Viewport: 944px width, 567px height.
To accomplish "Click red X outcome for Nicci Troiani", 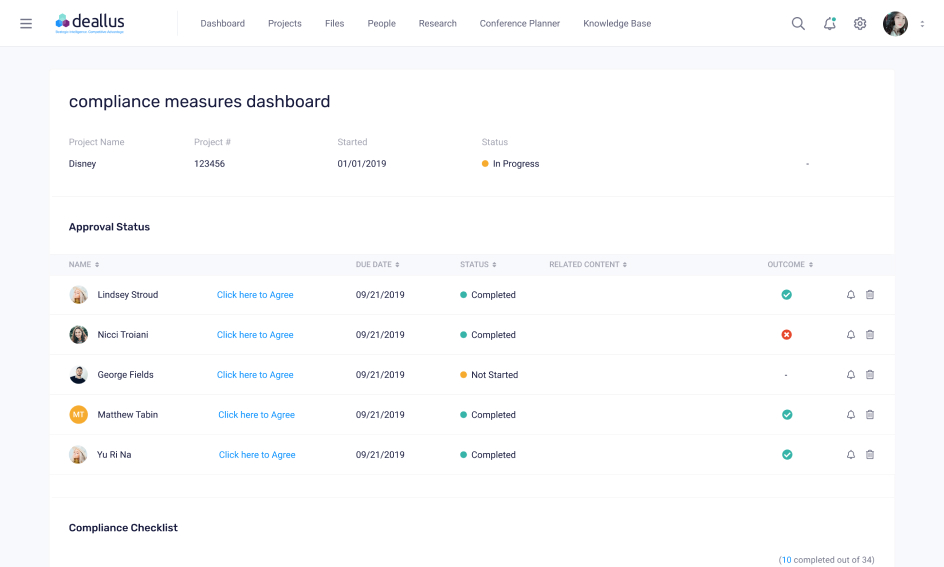I will tap(787, 335).
